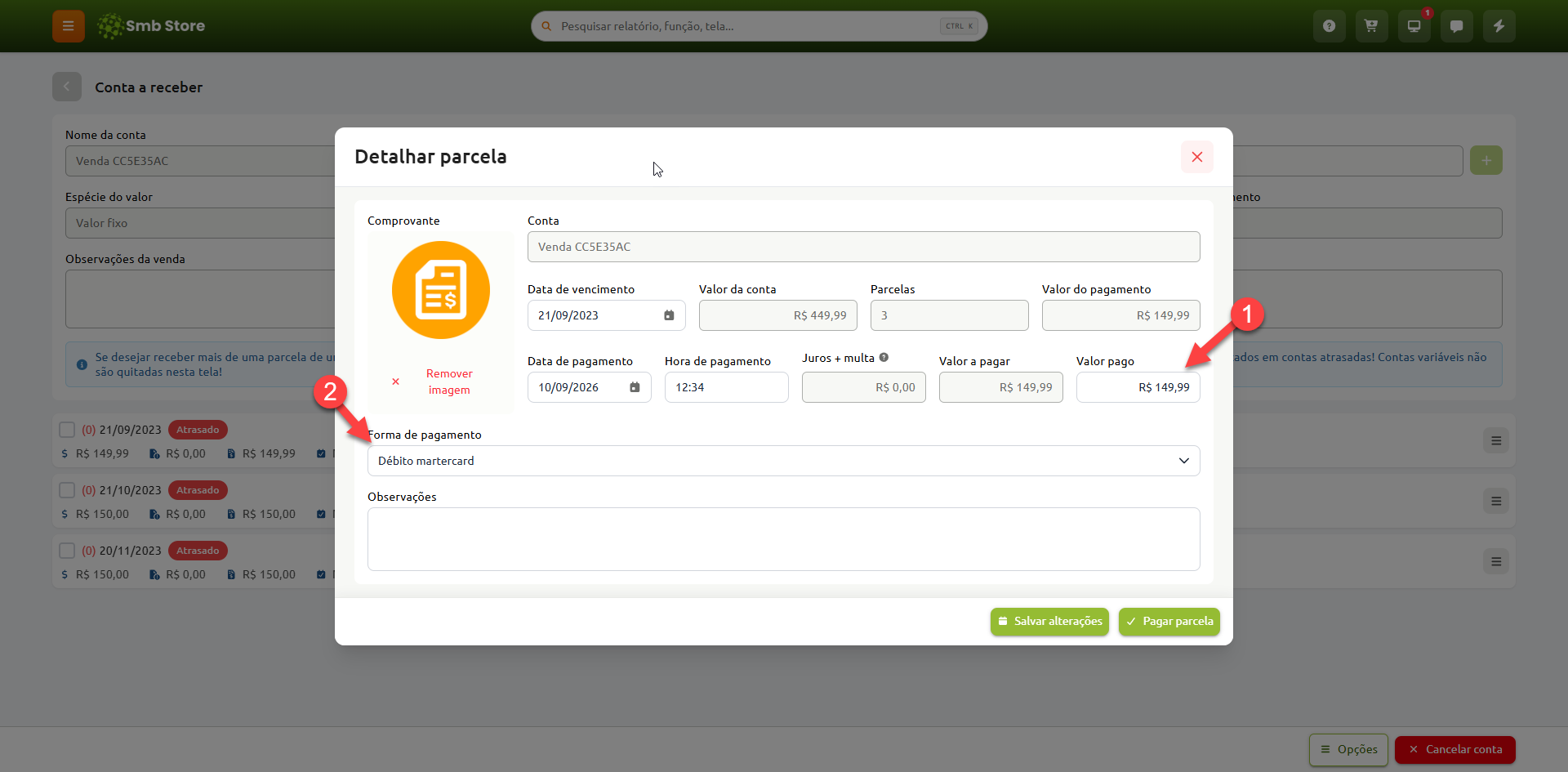Open the Opções menu button
Image resolution: width=1568 pixels, height=772 pixels.
pos(1348,749)
